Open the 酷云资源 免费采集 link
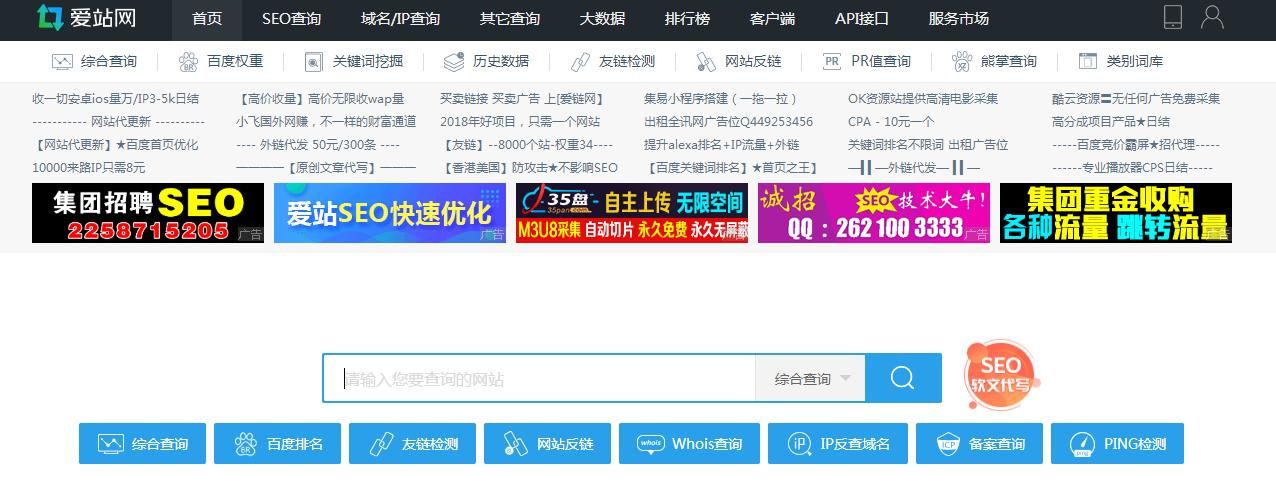This screenshot has height=495, width=1276. pyautogui.click(x=1136, y=99)
